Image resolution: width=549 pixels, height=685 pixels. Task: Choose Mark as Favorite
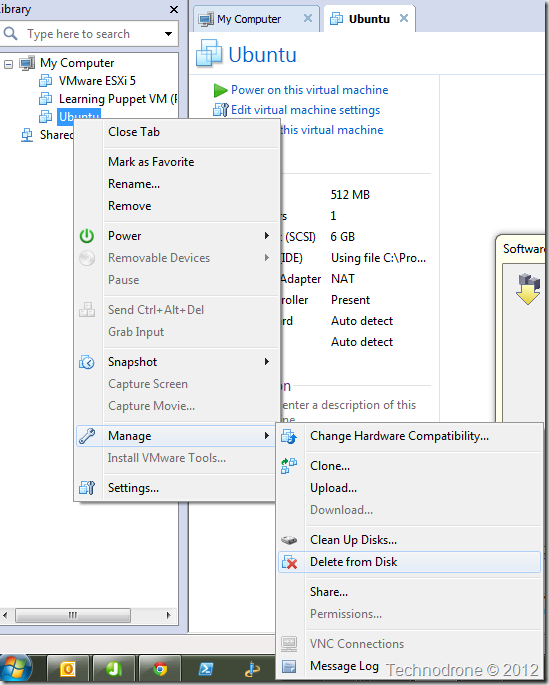click(x=151, y=162)
